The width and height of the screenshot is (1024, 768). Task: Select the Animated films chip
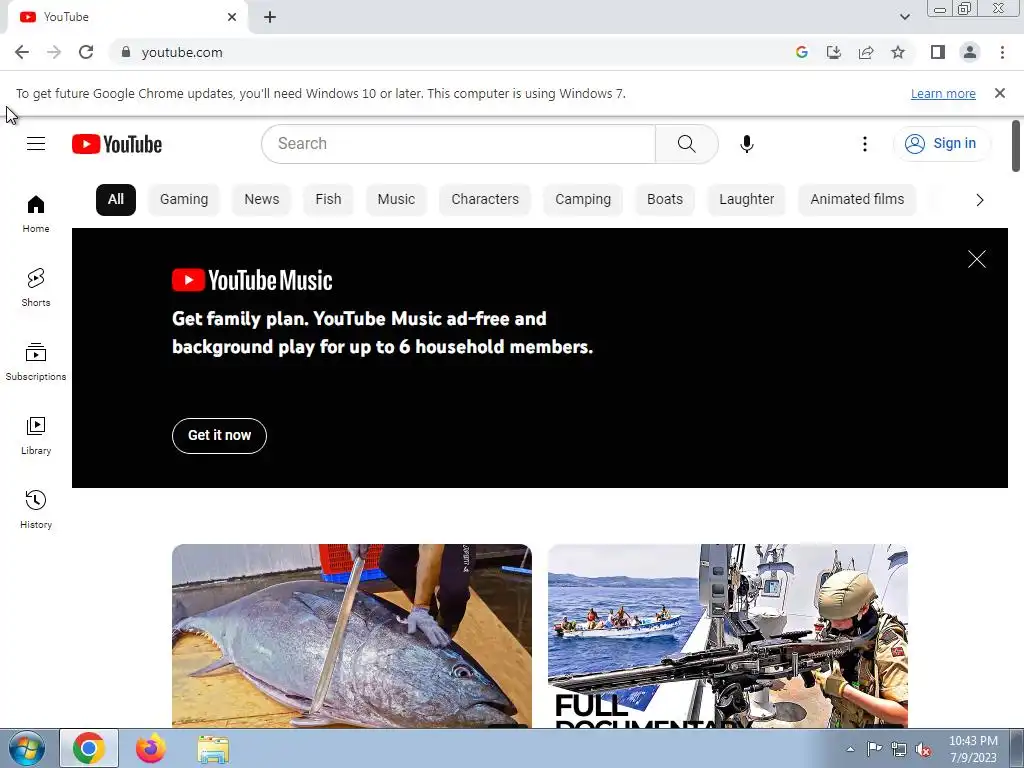click(x=857, y=200)
